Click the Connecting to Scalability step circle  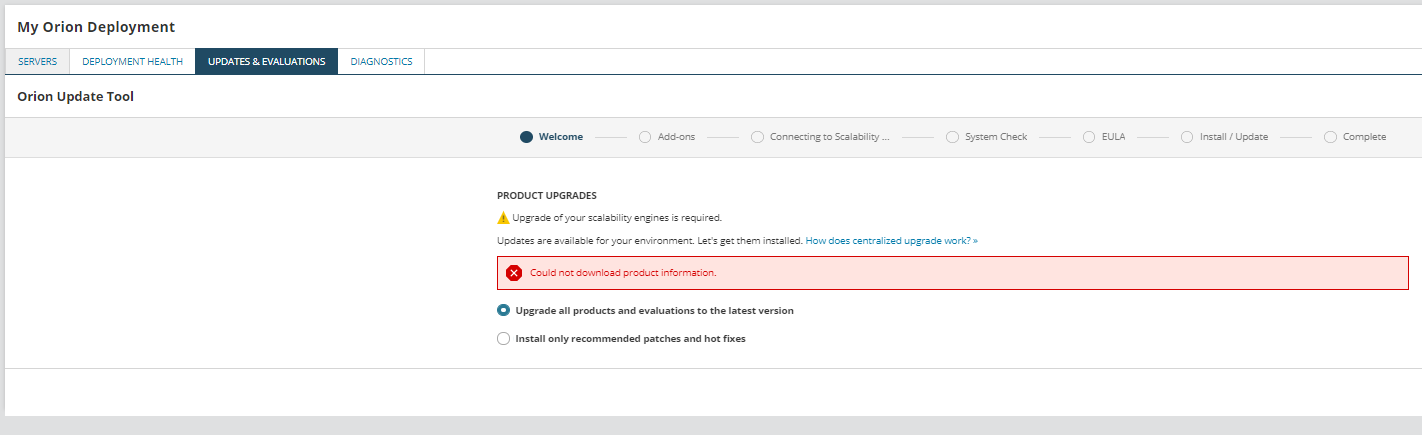(757, 137)
